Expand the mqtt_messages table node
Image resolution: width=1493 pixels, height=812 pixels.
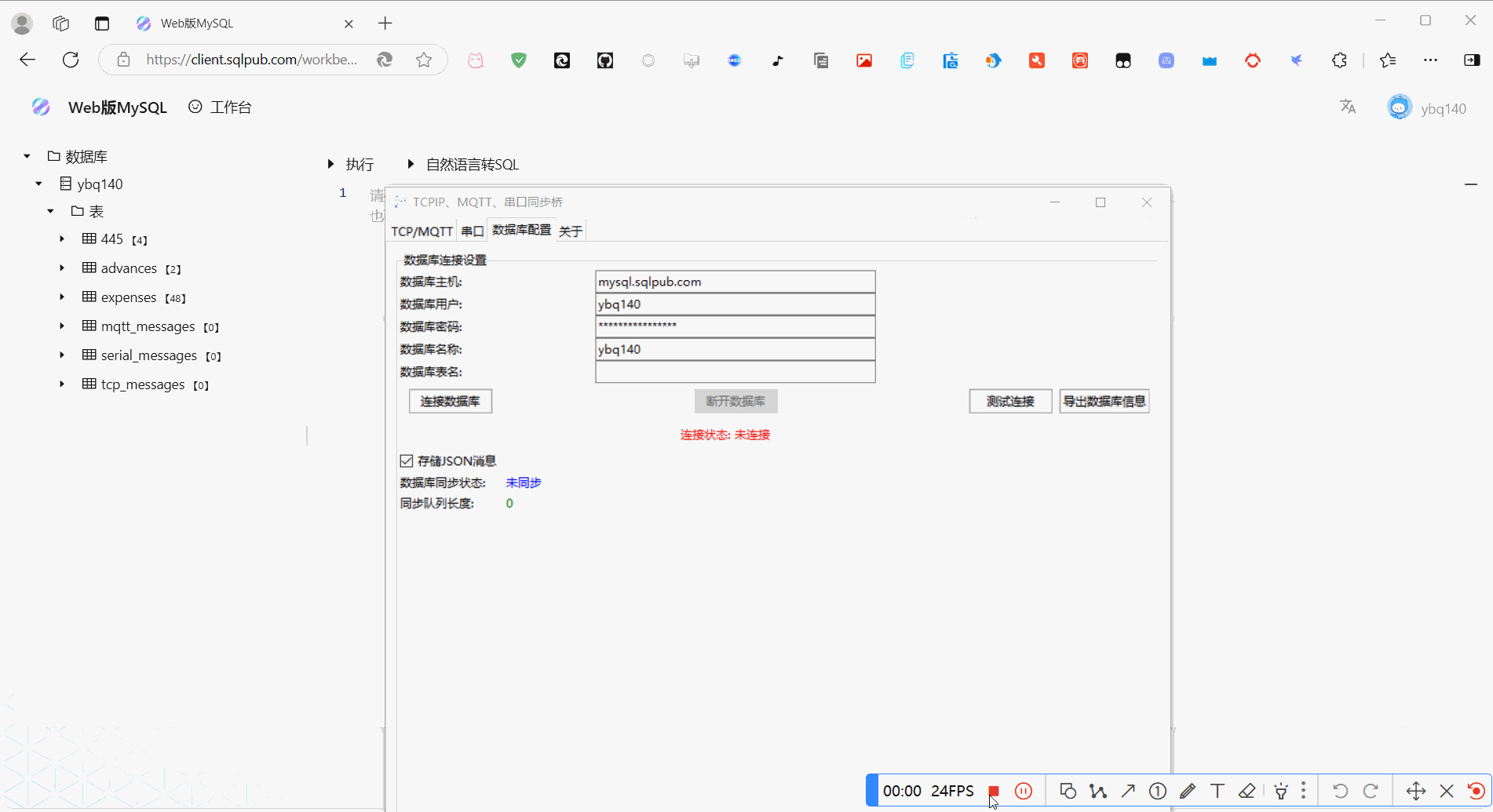(x=62, y=326)
